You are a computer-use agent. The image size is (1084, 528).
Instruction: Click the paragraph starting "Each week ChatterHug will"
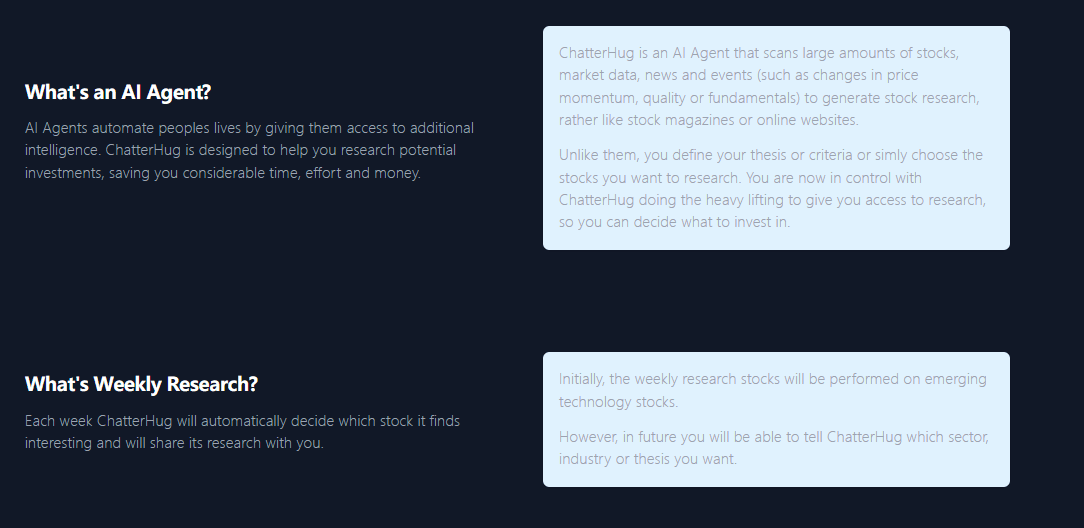(242, 432)
